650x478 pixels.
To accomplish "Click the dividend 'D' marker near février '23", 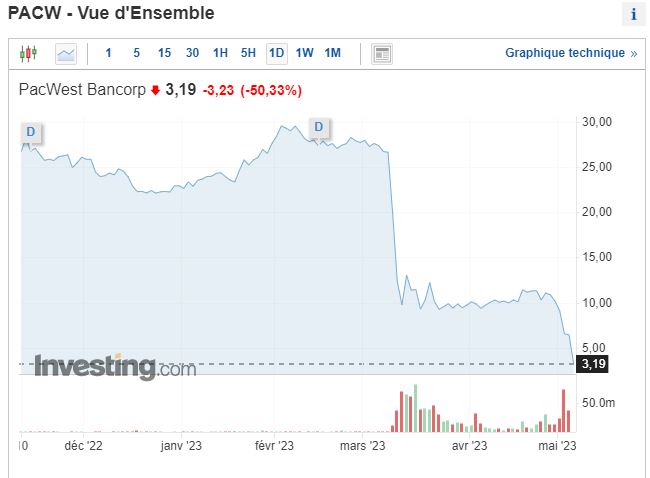I will (319, 126).
